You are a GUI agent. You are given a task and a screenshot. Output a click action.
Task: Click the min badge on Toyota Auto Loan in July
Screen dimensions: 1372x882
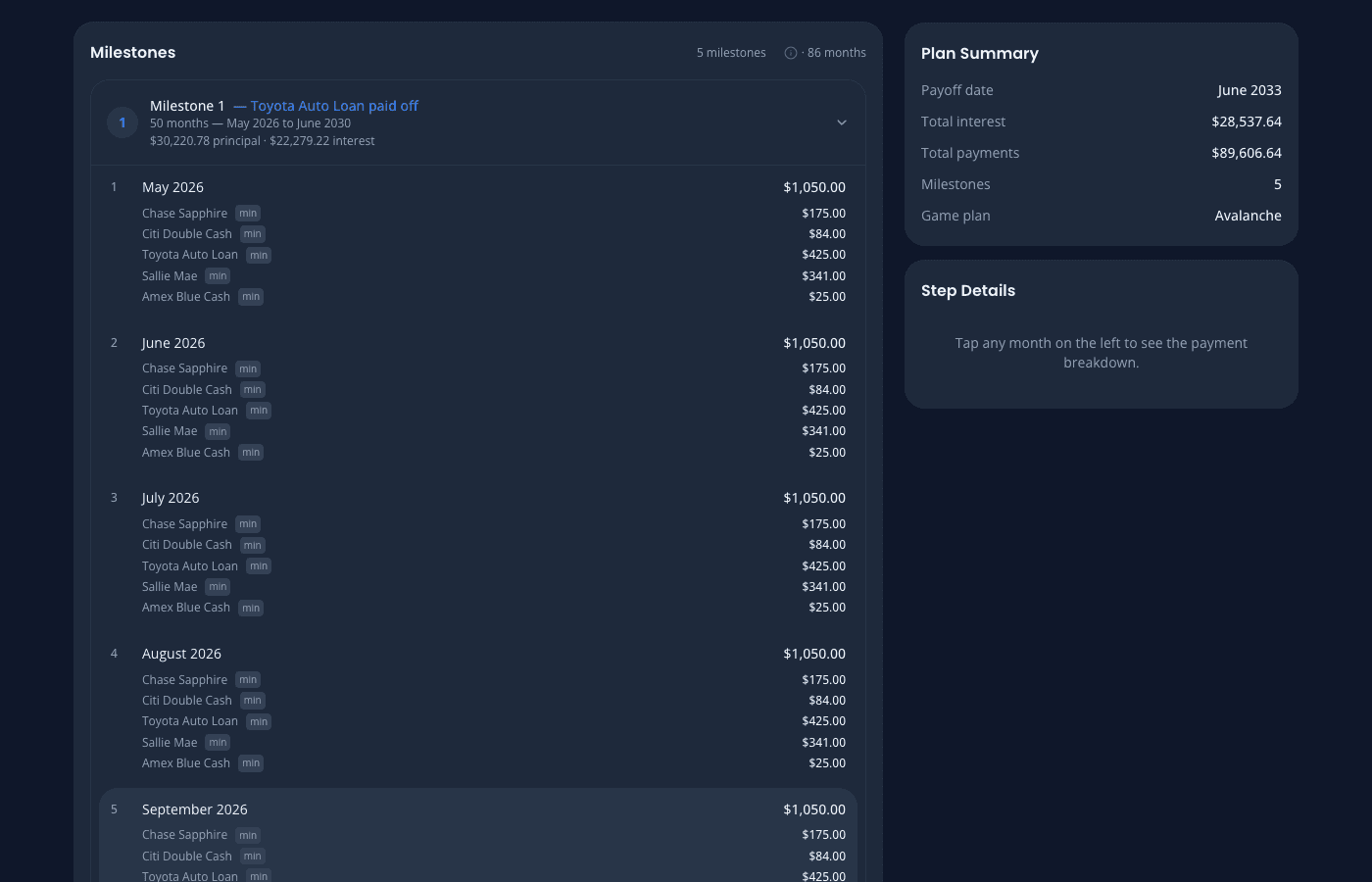(258, 565)
